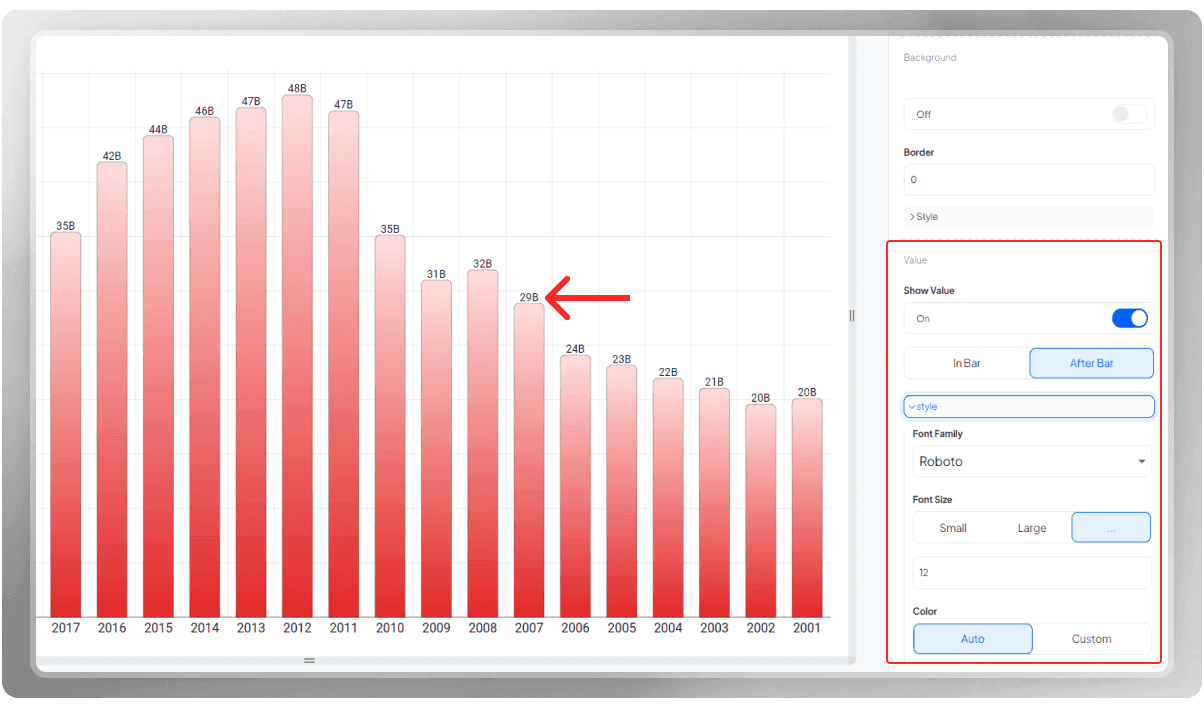Click the vertical panel divider handle

pos(852,315)
